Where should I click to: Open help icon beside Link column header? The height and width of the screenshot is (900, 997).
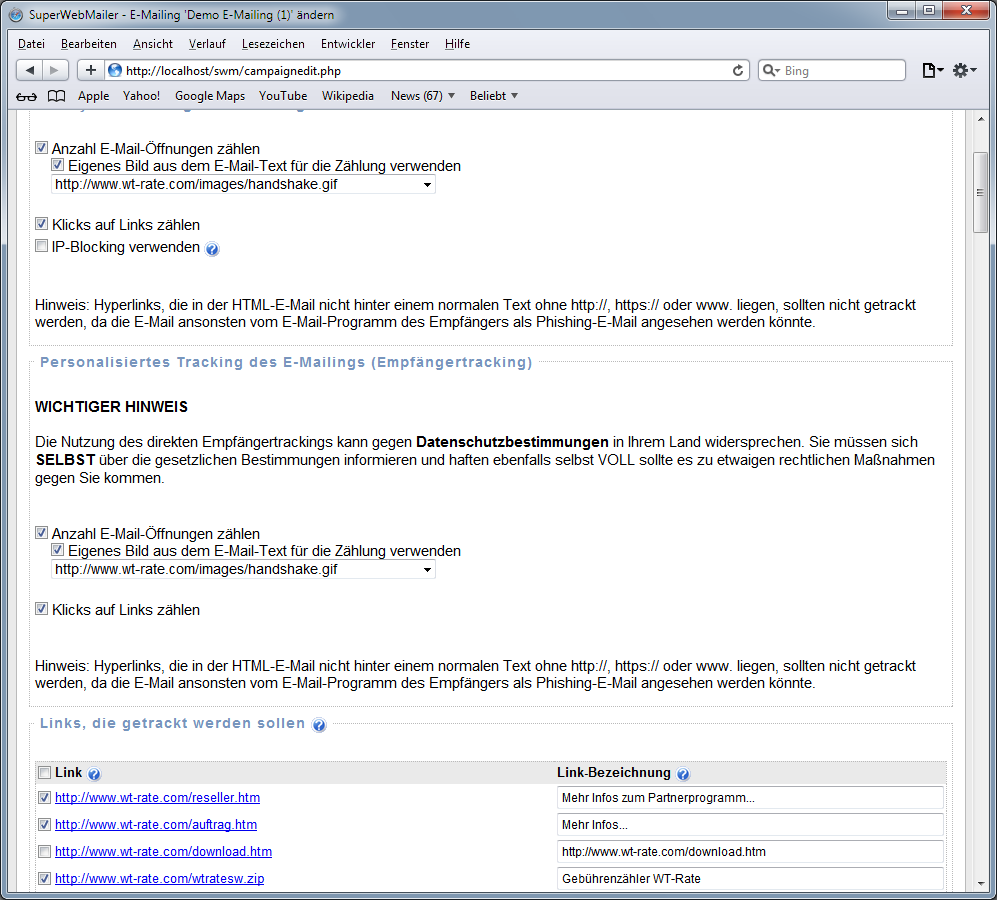pyautogui.click(x=94, y=773)
